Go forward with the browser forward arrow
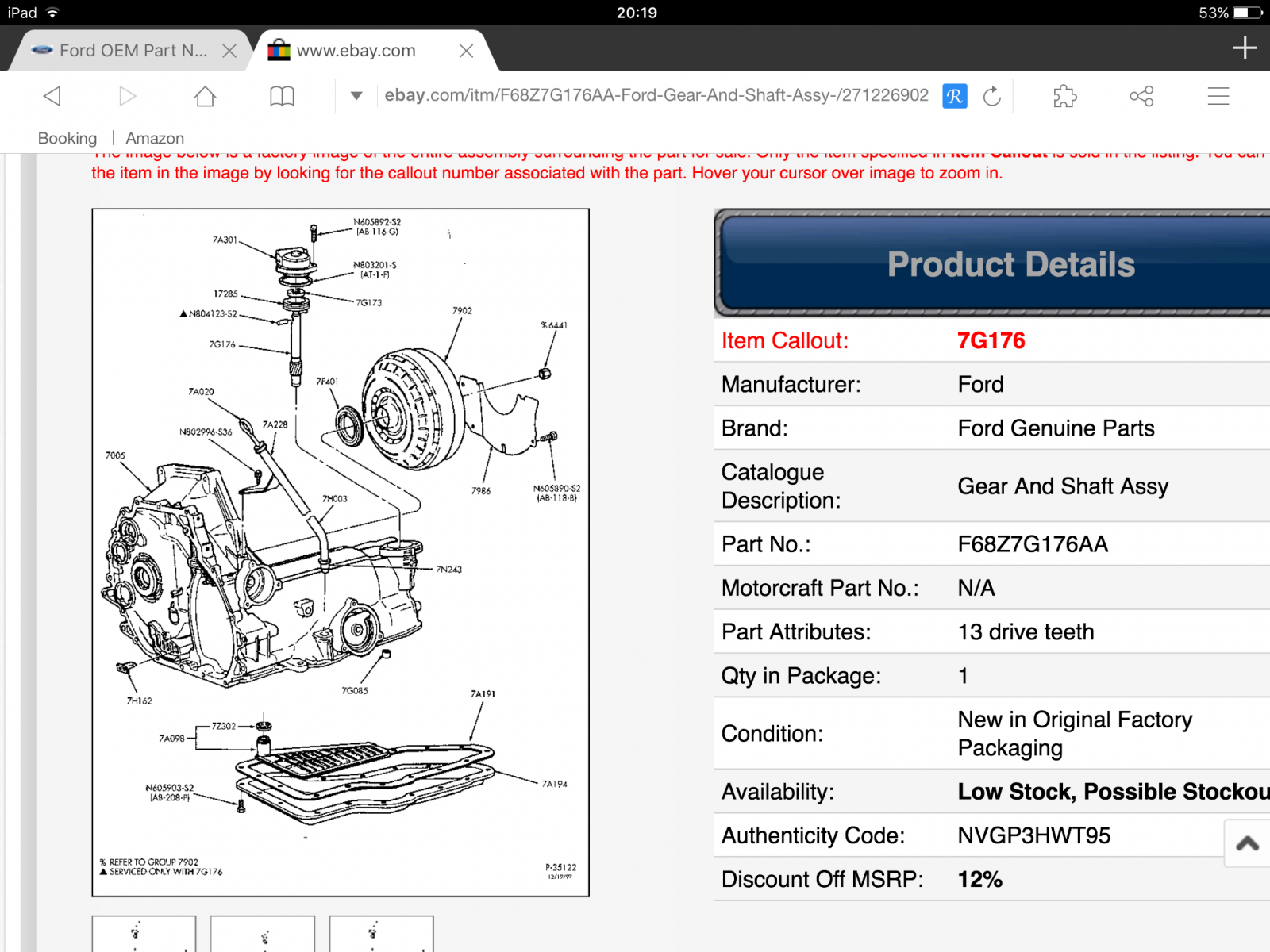Screen dimensions: 1270x952 click(127, 96)
